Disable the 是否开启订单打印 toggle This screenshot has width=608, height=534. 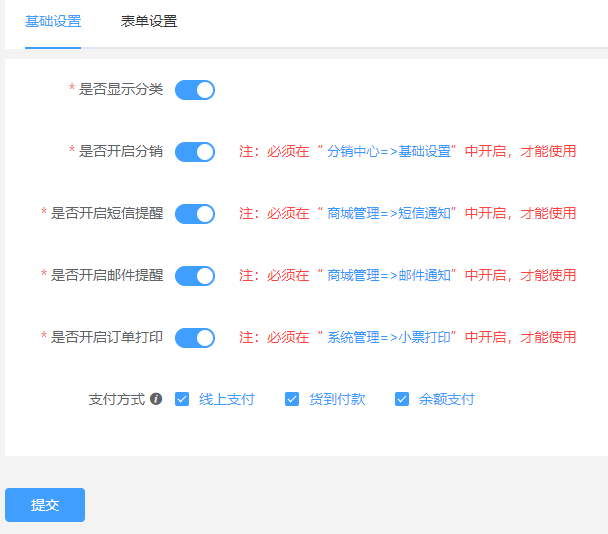[195, 338]
